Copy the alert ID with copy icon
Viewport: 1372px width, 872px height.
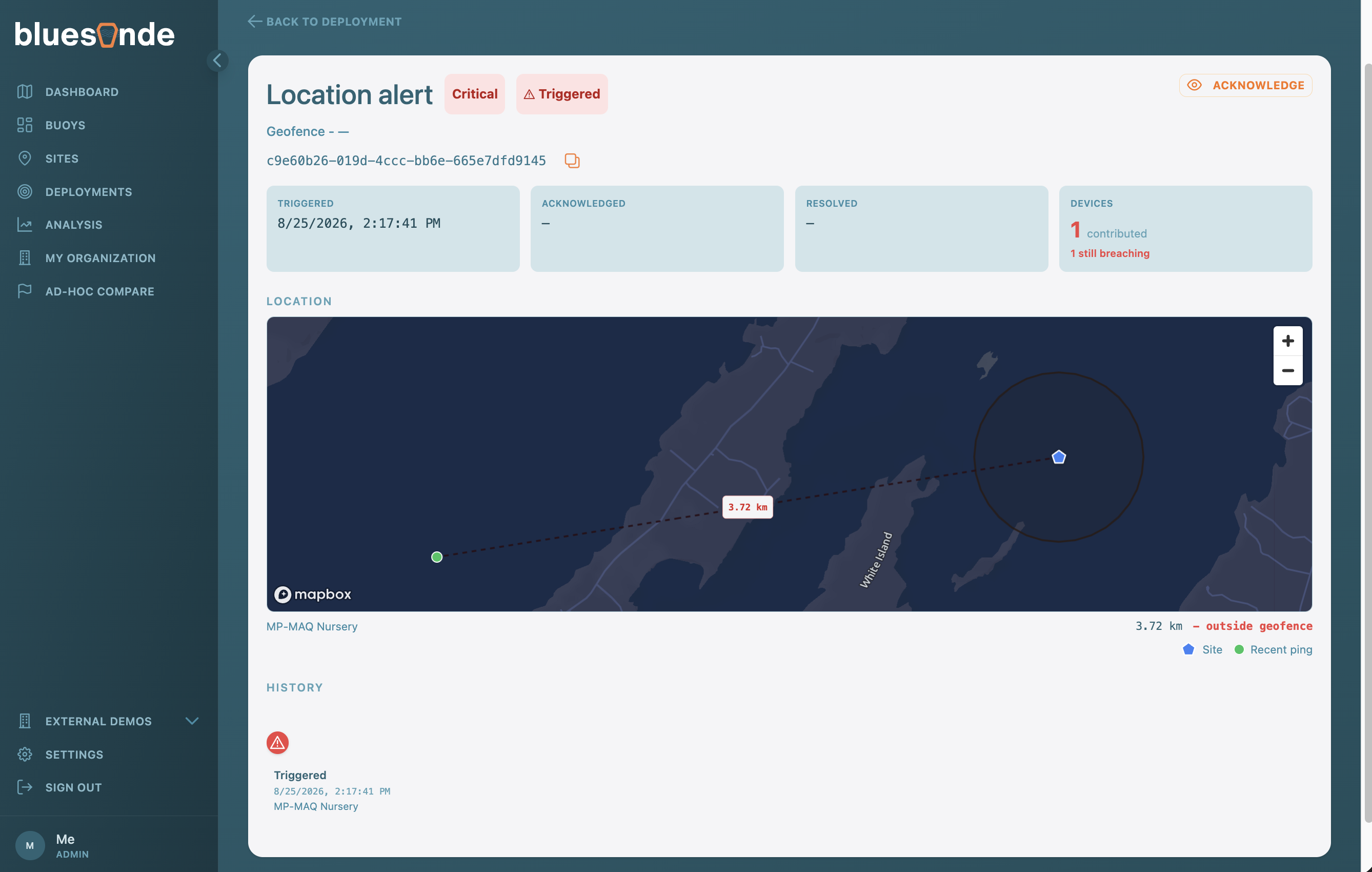[x=572, y=161]
